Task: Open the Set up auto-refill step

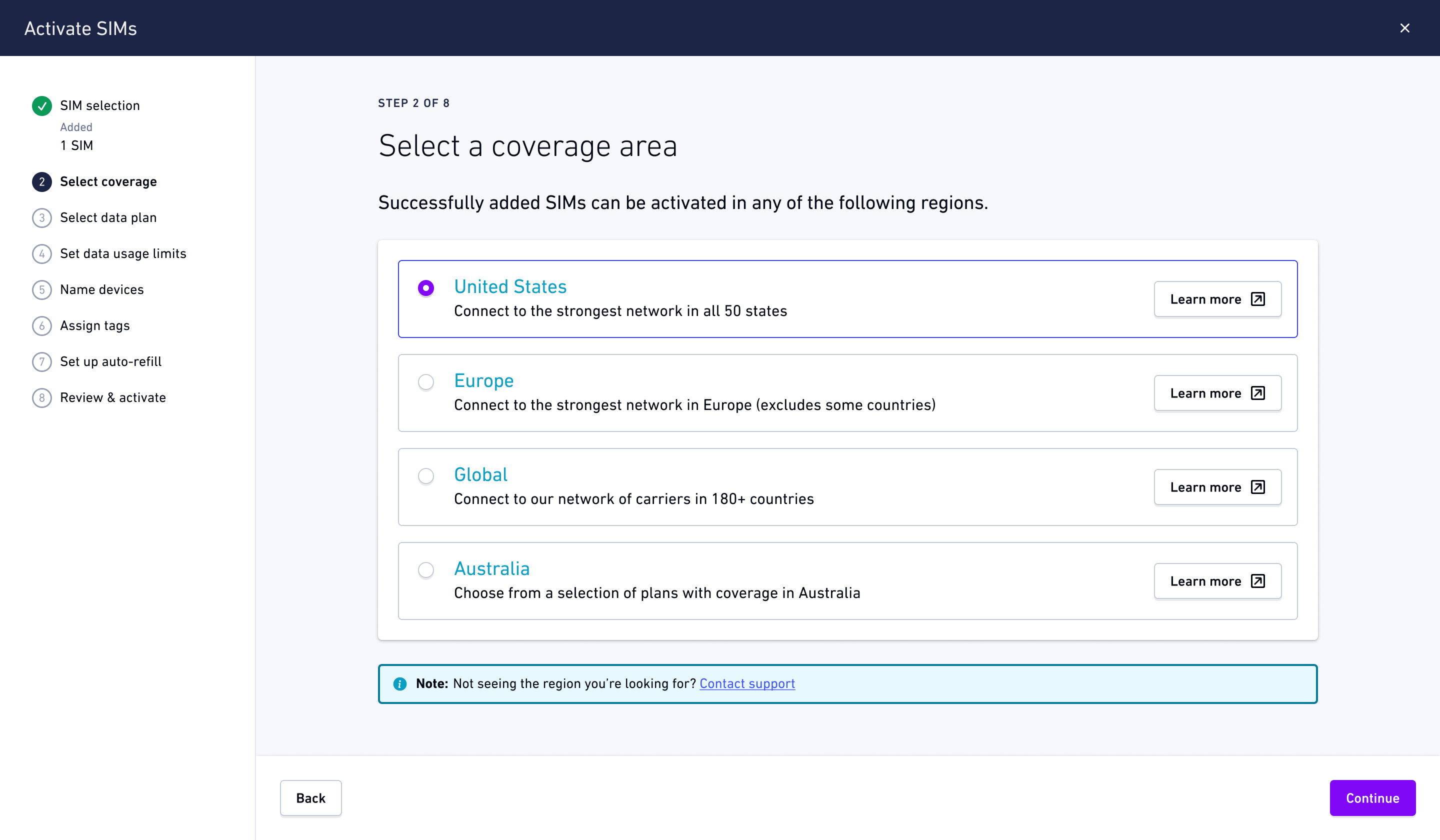Action: click(110, 361)
